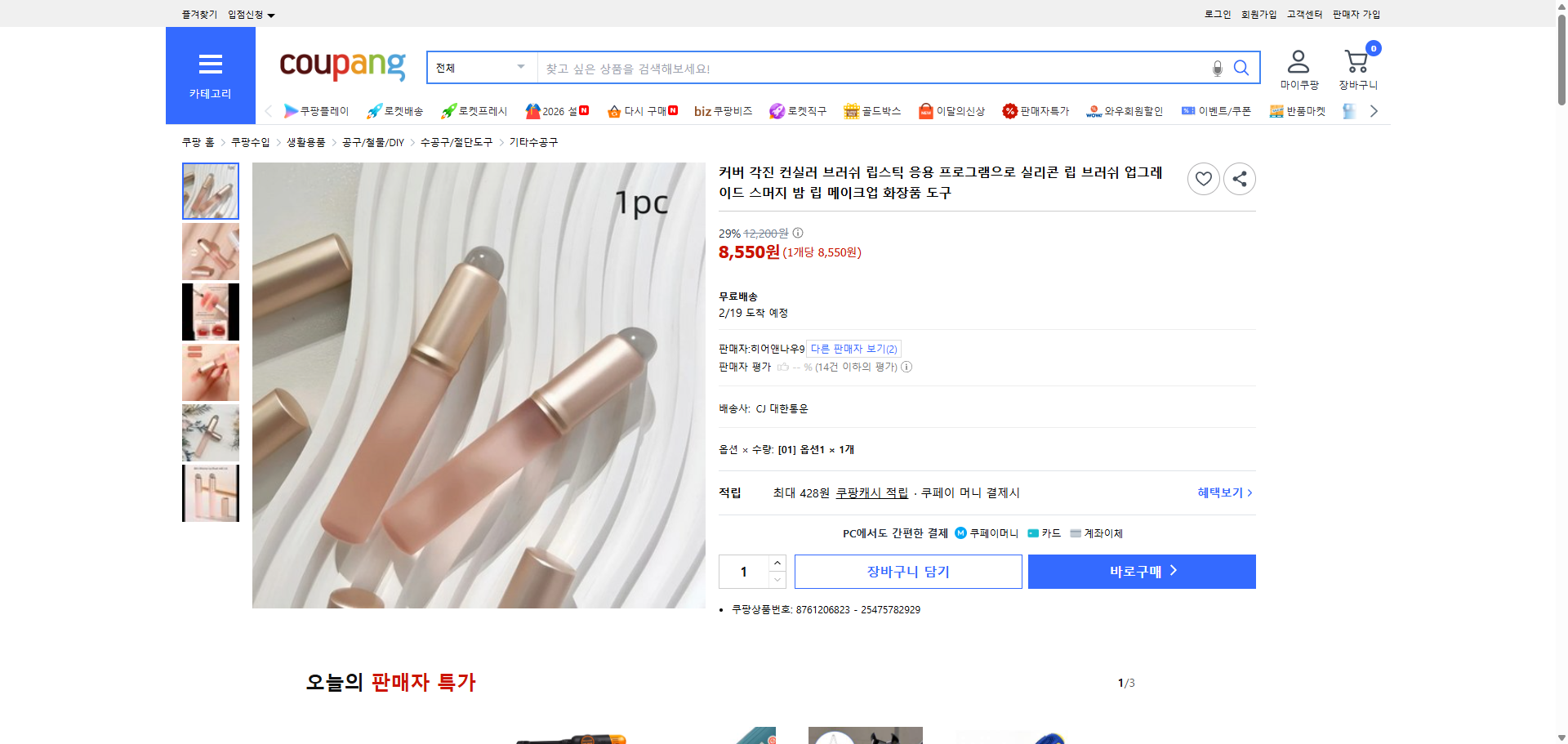Open the shopping cart 장바구니
The height and width of the screenshot is (744, 1568).
(1357, 67)
